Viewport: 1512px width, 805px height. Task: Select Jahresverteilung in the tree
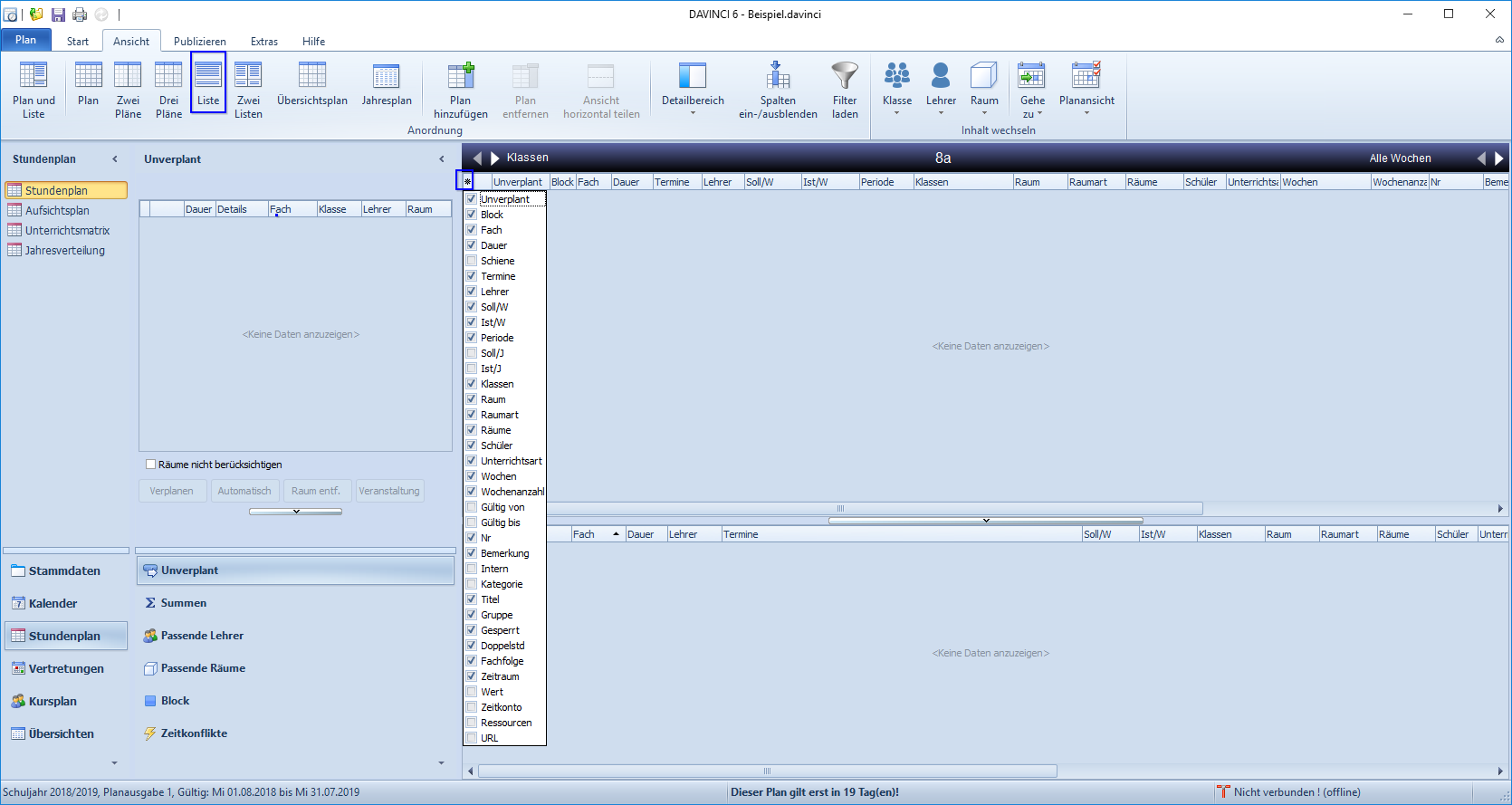(64, 250)
